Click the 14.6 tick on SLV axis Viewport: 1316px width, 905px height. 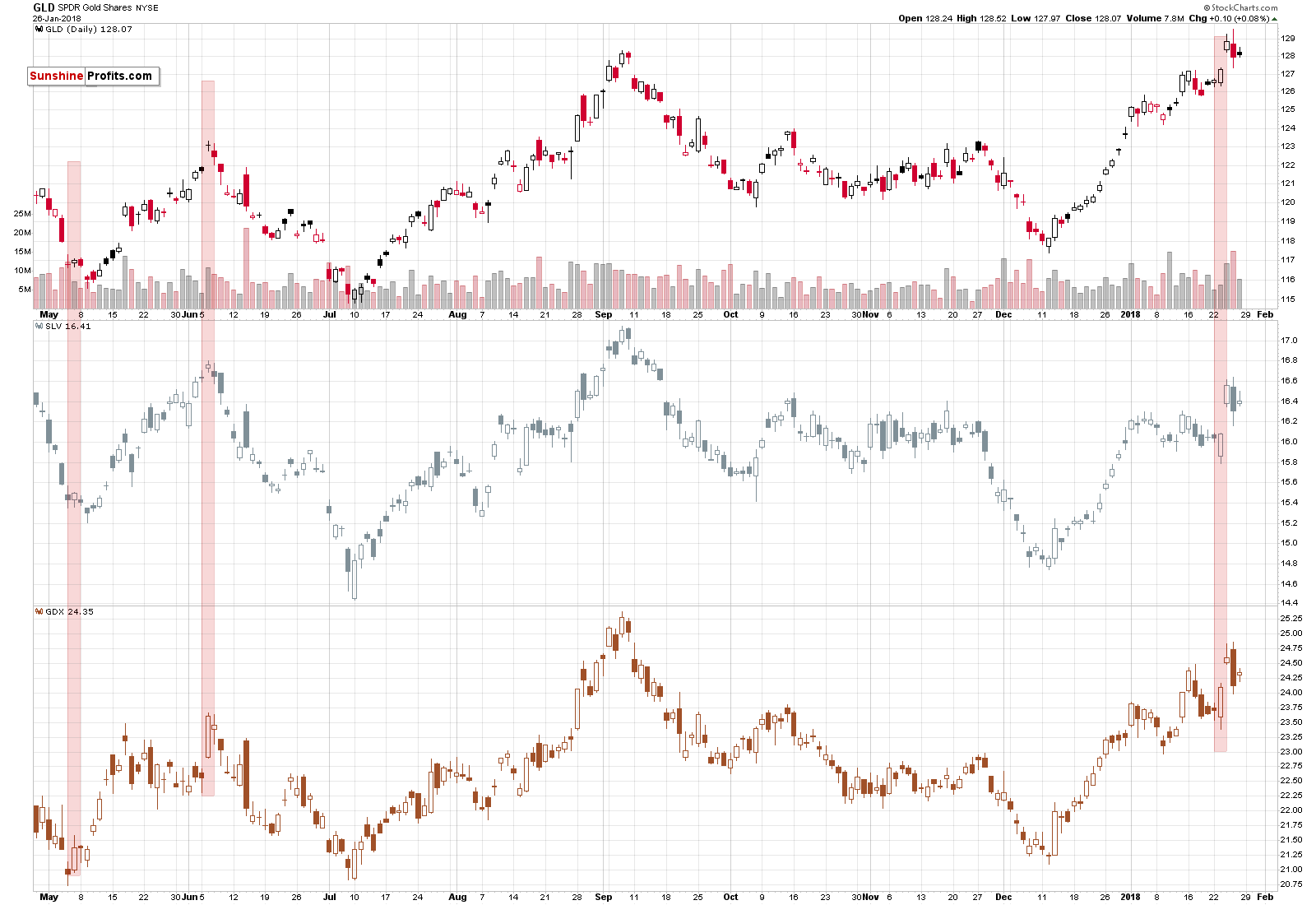(1290, 584)
